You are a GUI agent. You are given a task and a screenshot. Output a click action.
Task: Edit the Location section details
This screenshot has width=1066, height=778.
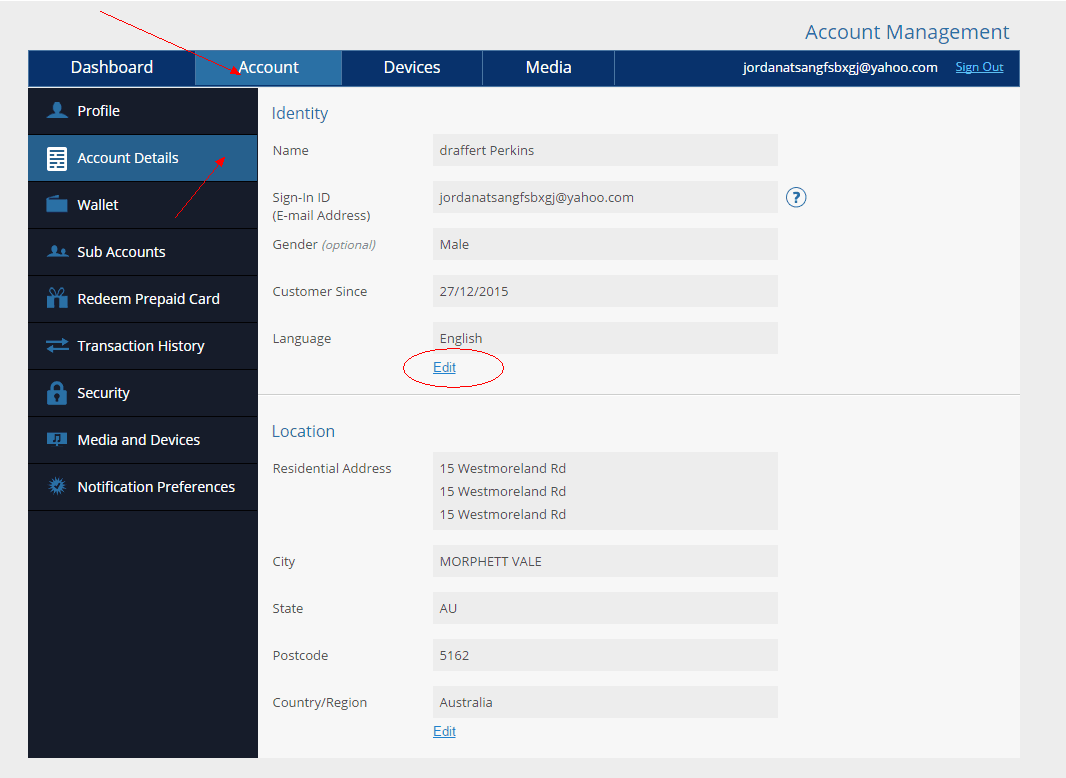444,731
